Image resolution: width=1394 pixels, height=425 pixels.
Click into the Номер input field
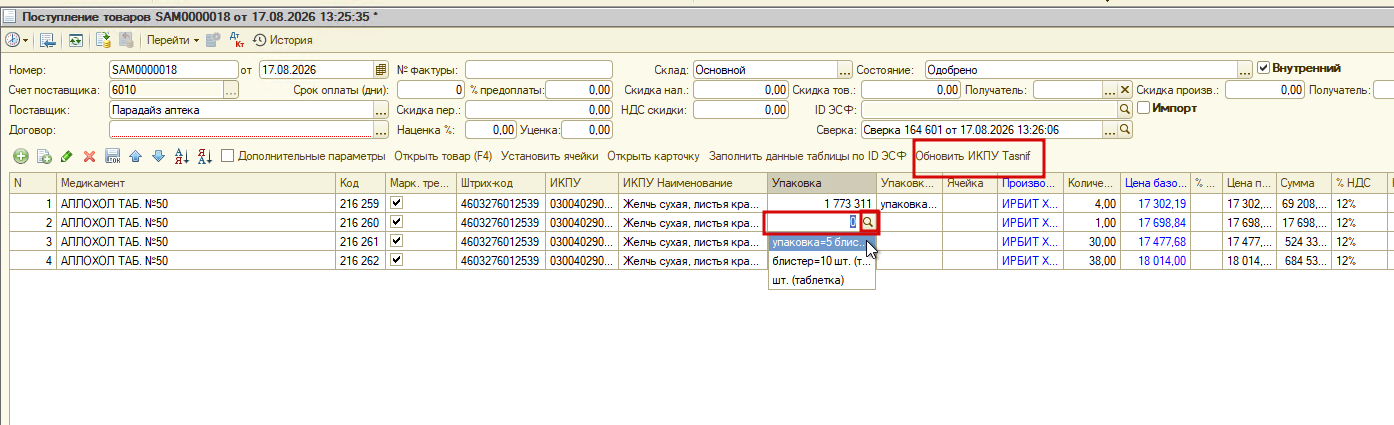pos(173,70)
